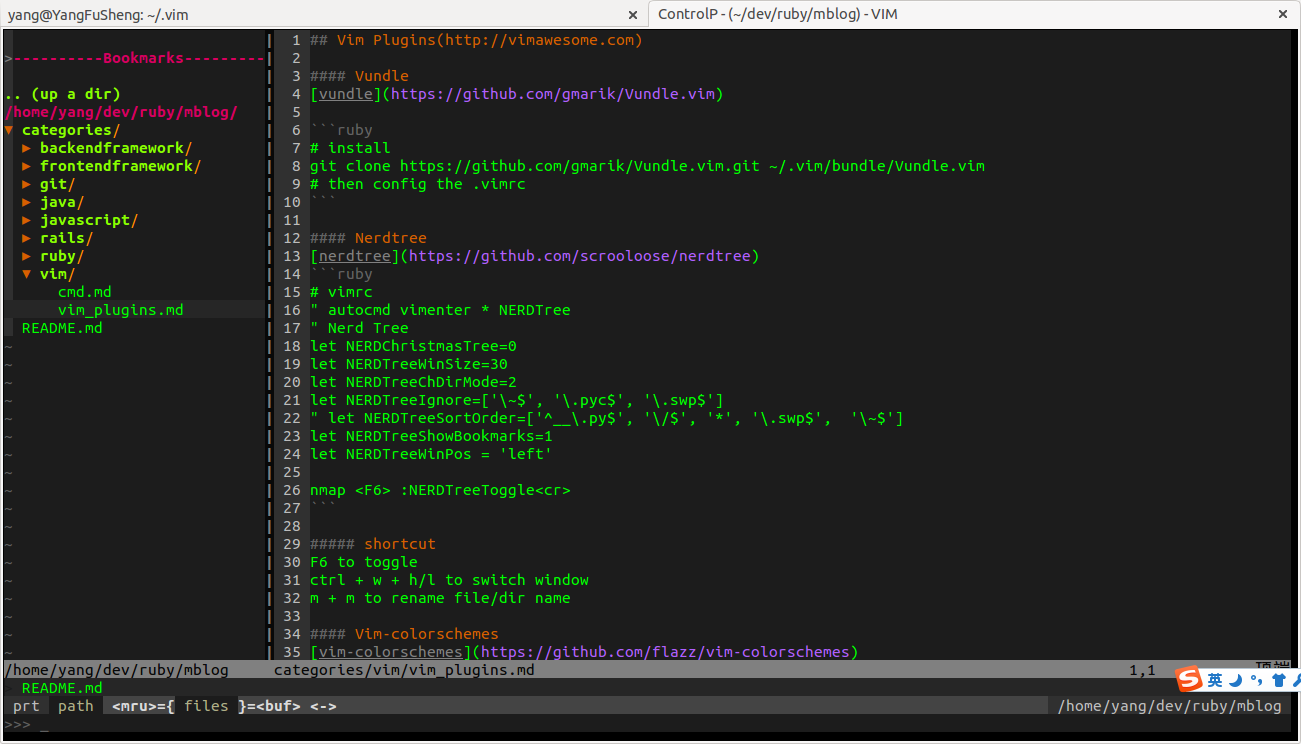Click 'let NERDTreeWinSize=30' line
This screenshot has height=744, width=1301.
(409, 364)
